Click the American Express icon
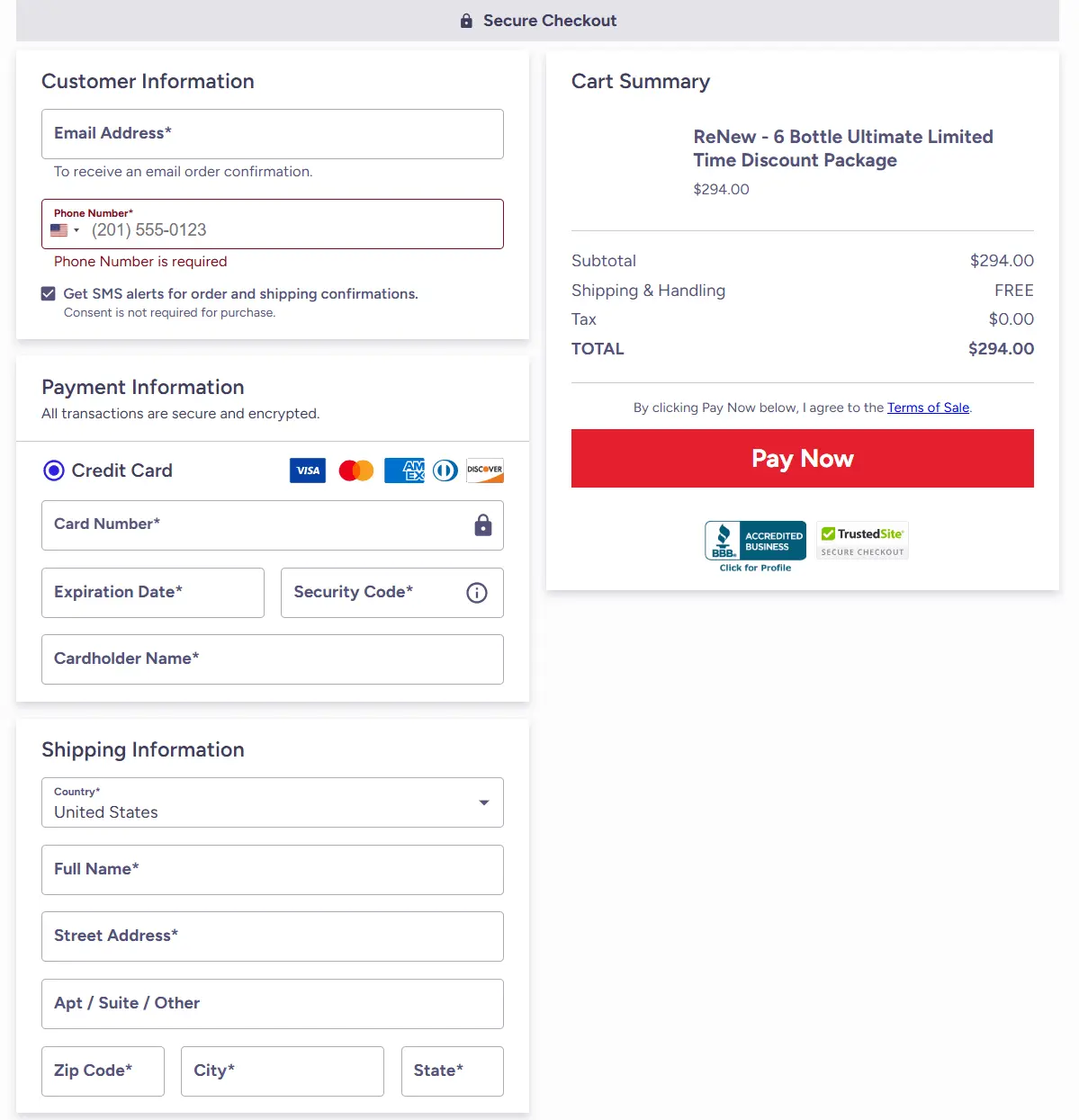Image resolution: width=1079 pixels, height=1120 pixels. click(403, 470)
